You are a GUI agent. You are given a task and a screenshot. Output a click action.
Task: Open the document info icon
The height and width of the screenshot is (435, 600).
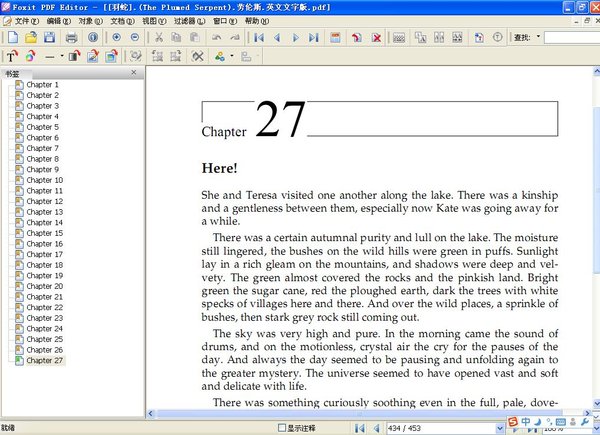click(93, 37)
